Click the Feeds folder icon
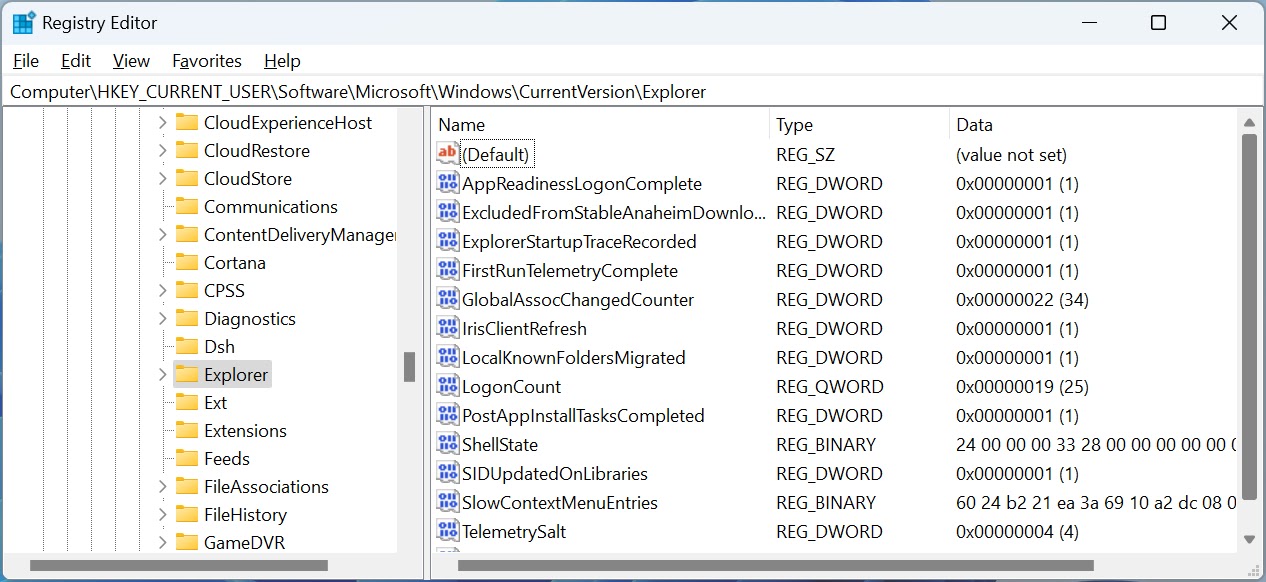The width and height of the screenshot is (1266, 582). (x=186, y=458)
